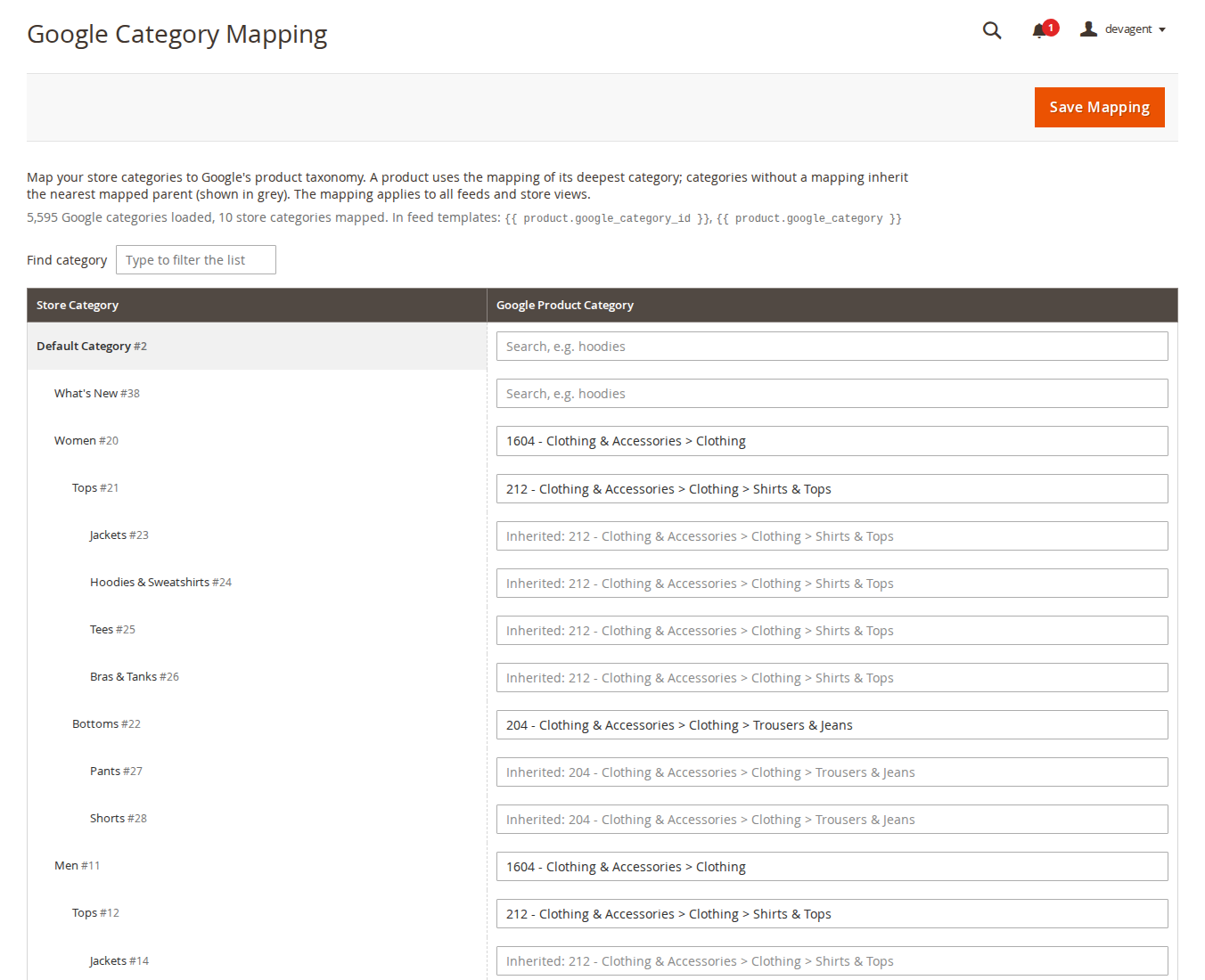Click Google category field for What's New

coord(832,394)
